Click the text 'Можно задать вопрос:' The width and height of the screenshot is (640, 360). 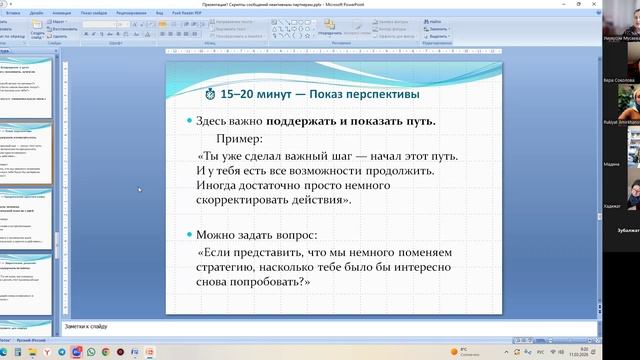click(x=256, y=235)
